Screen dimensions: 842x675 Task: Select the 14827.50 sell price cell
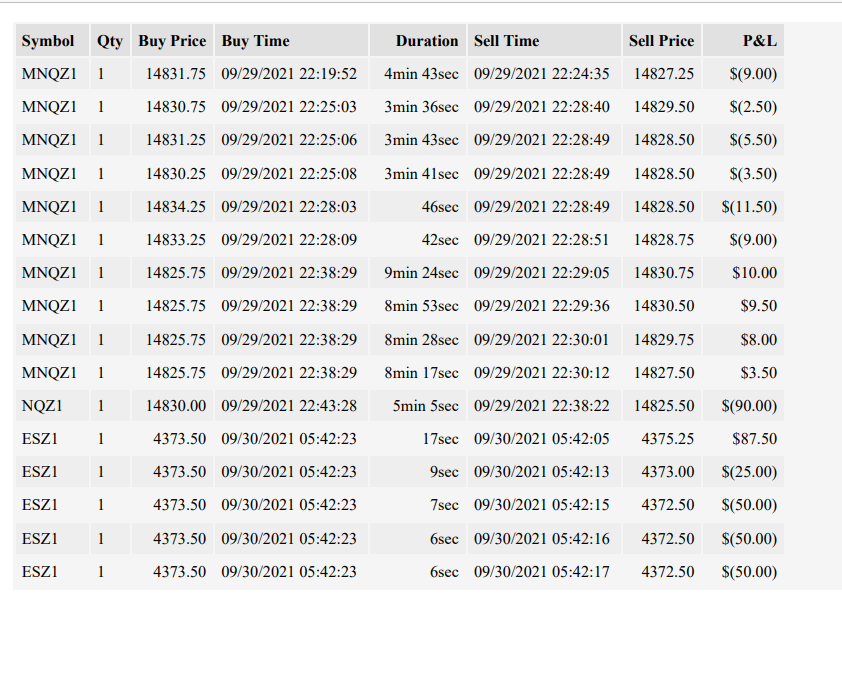tap(662, 373)
